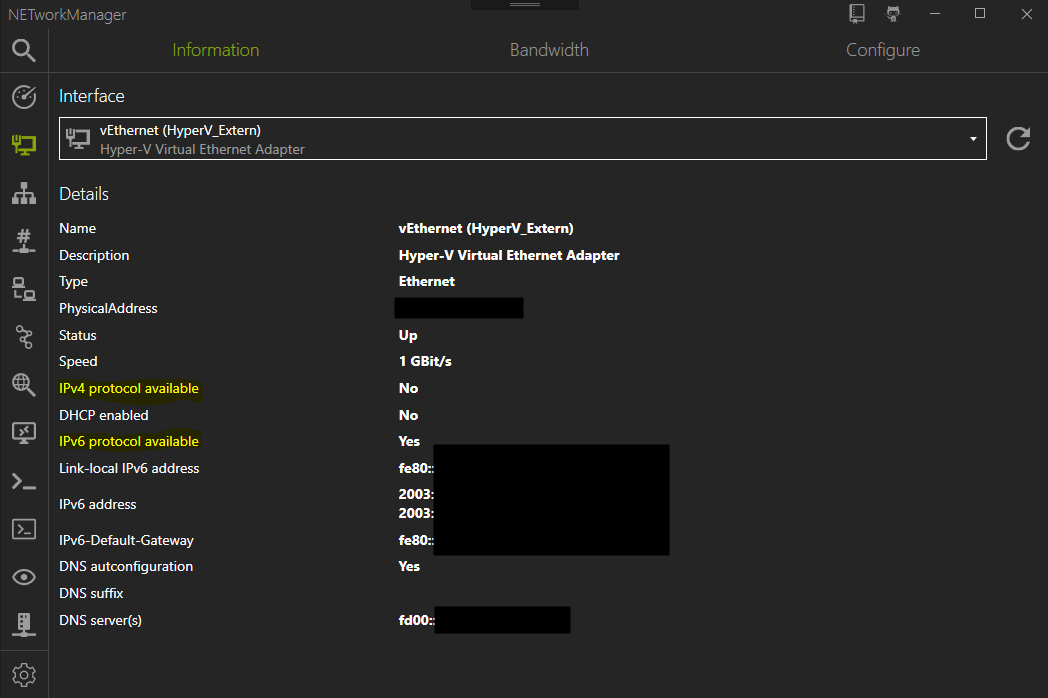The width and height of the screenshot is (1048, 698).
Task: Click the refresh button next to interface dropdown
Action: point(1017,139)
